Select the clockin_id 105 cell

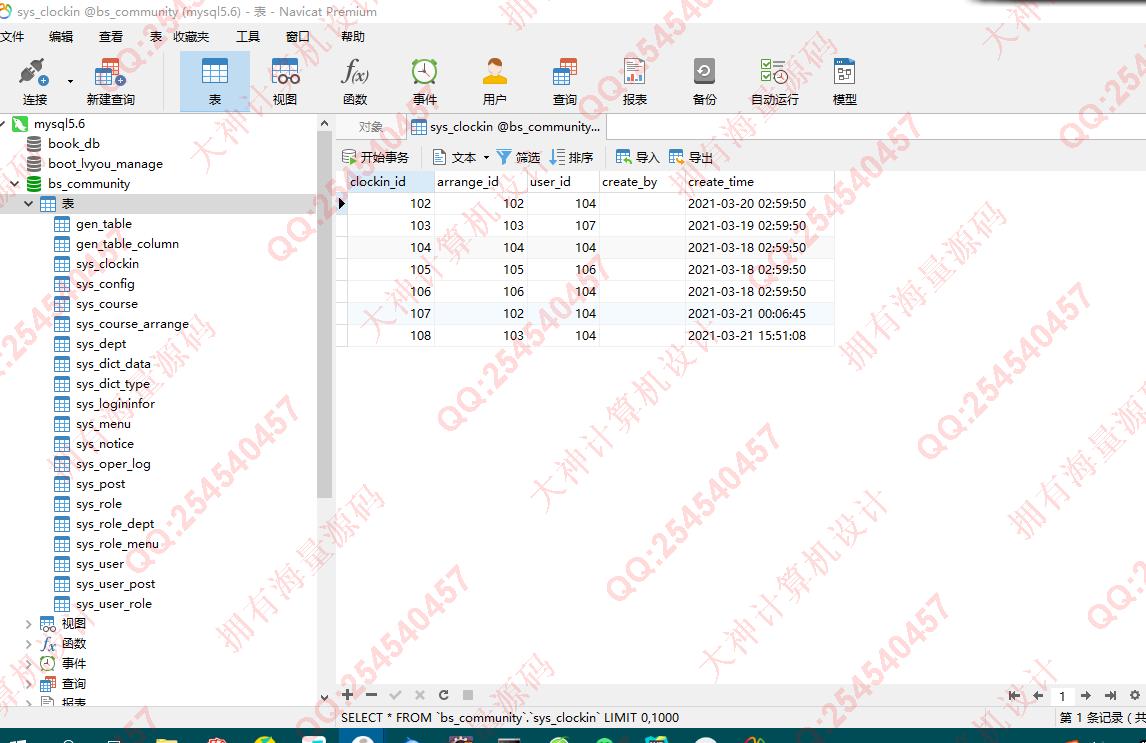390,270
